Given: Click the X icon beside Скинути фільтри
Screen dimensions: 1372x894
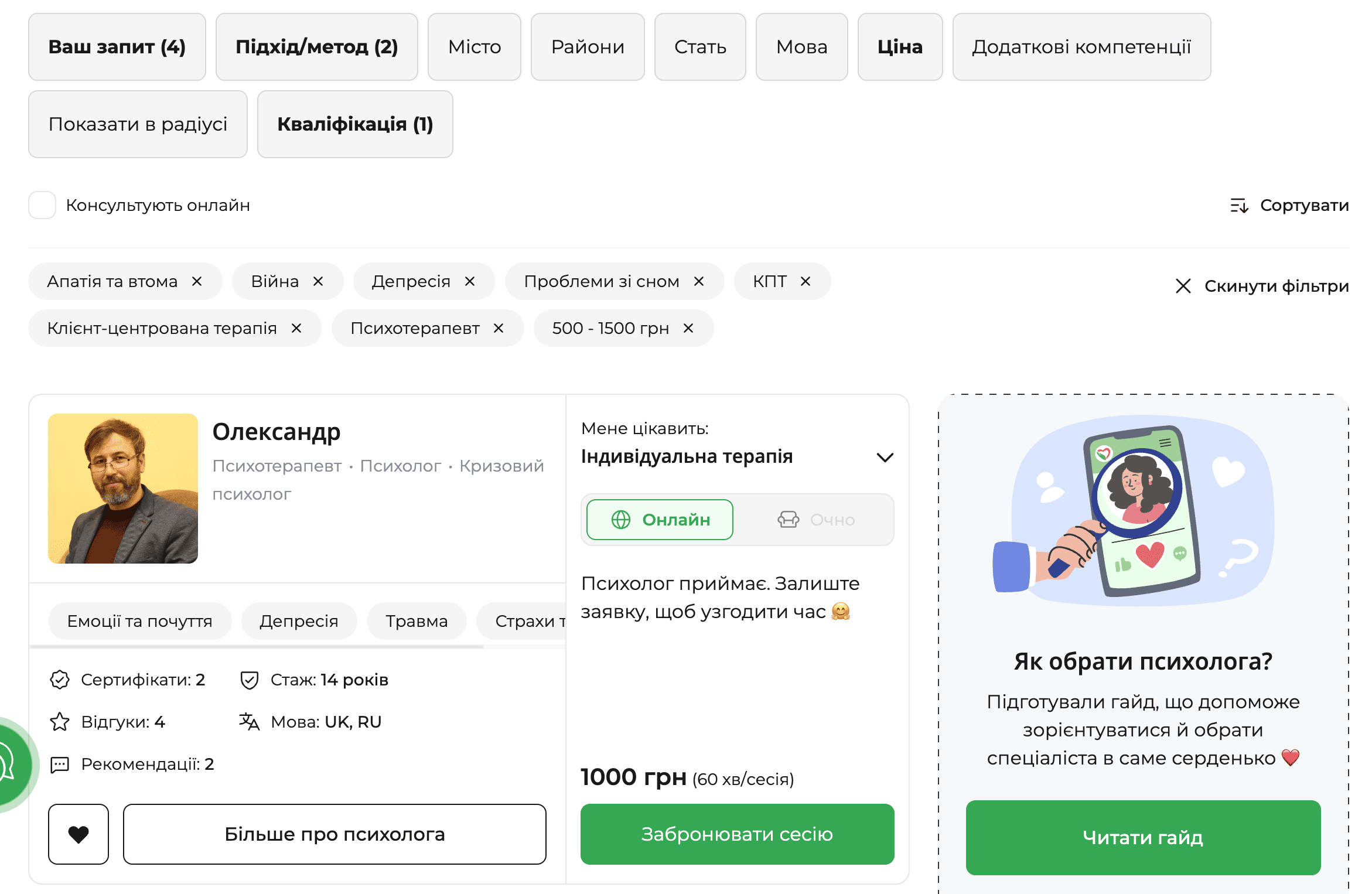Looking at the screenshot, I should [1183, 286].
